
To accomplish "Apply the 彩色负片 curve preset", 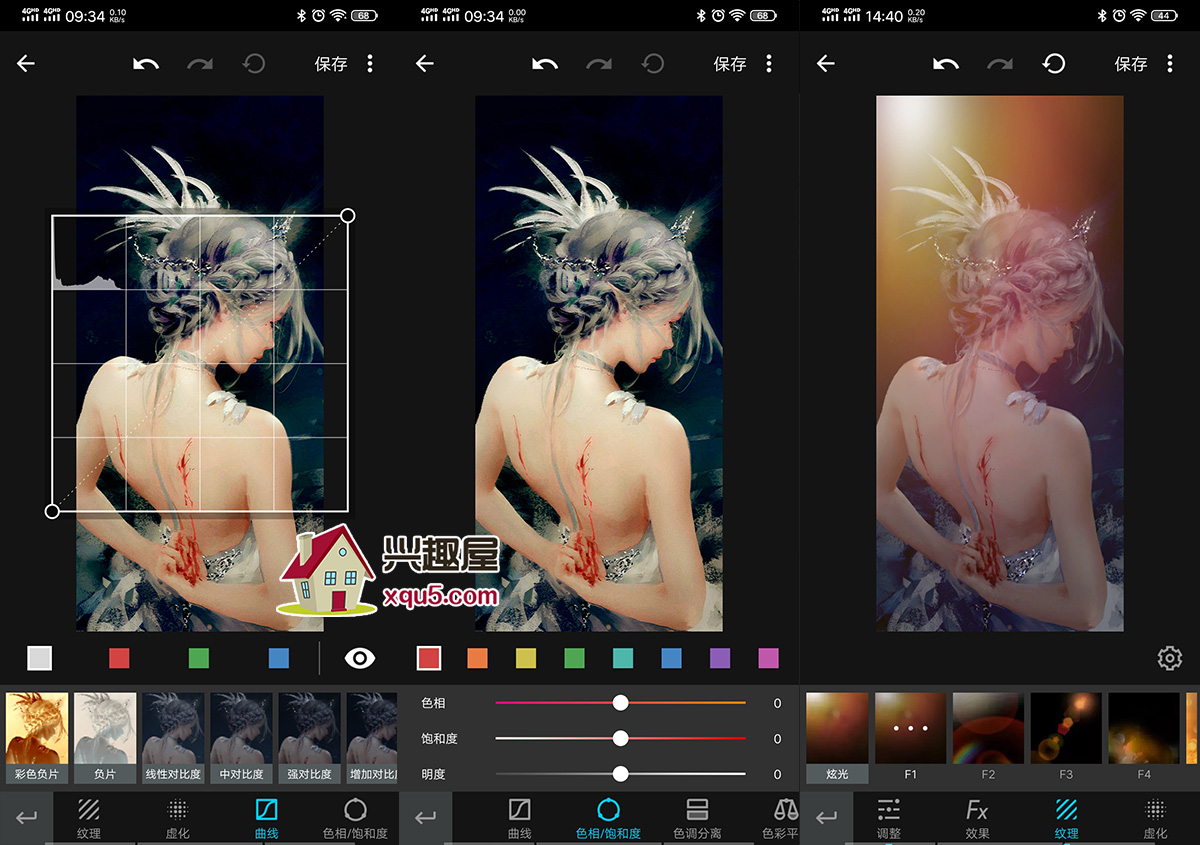I will pyautogui.click(x=37, y=737).
